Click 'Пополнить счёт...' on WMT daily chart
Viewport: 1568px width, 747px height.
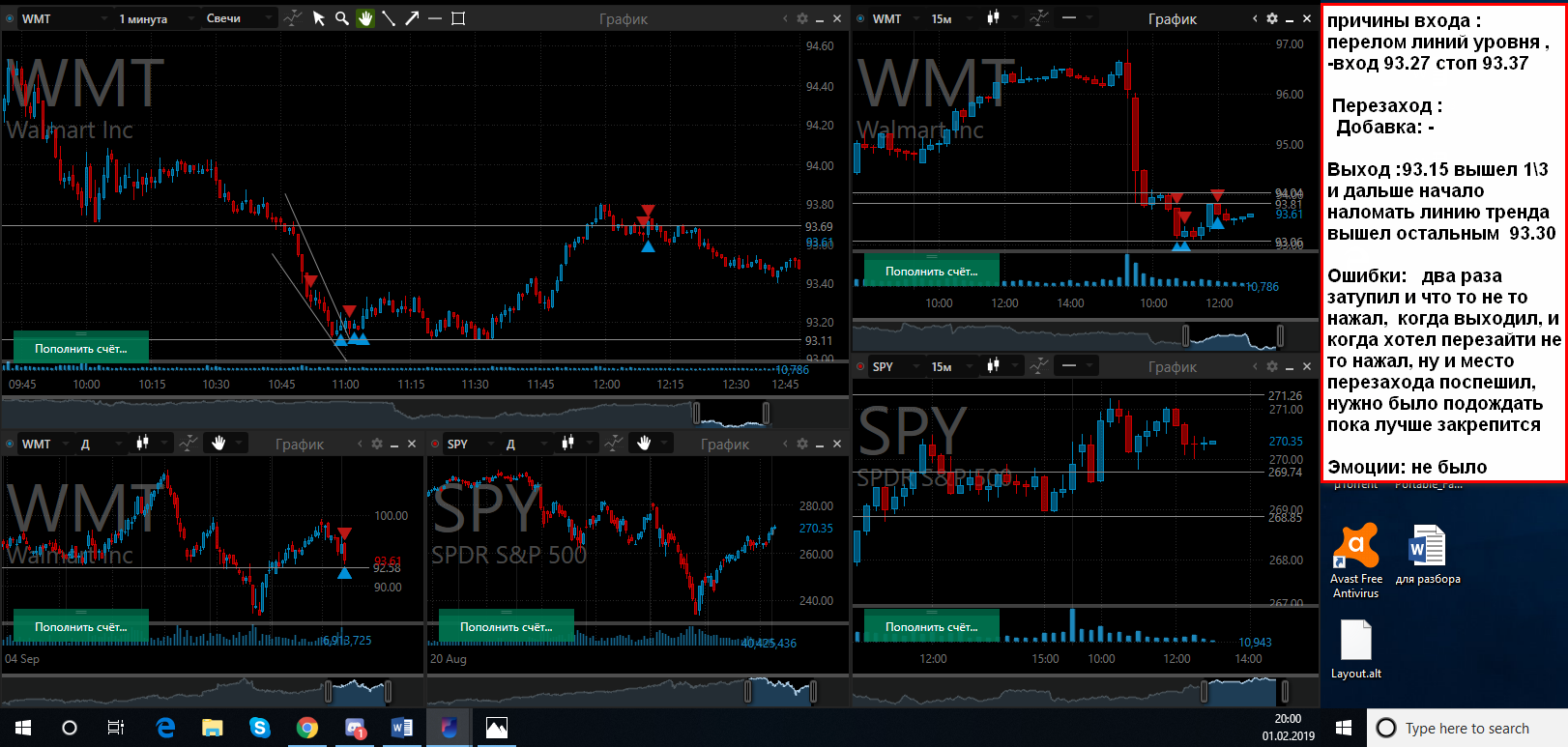81,626
